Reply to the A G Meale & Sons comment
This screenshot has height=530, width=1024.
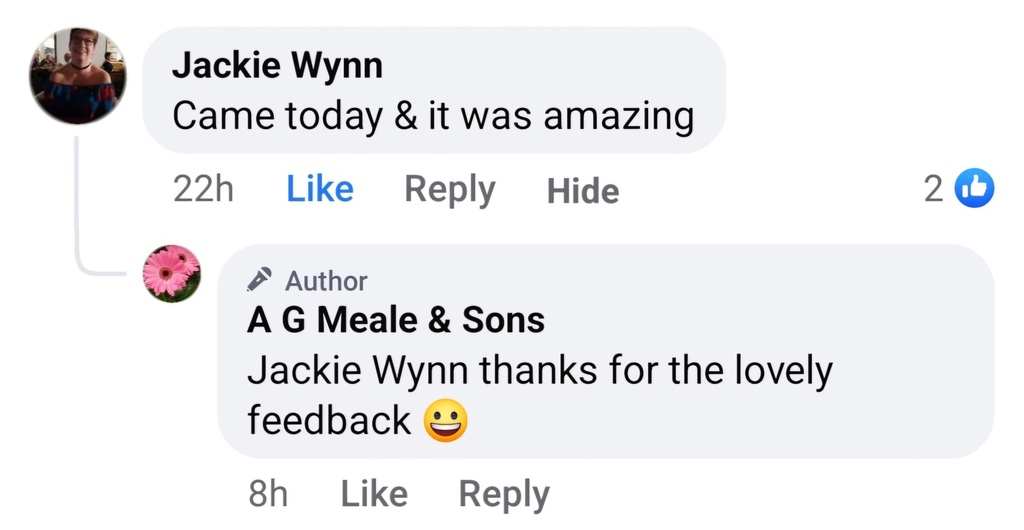[x=504, y=493]
